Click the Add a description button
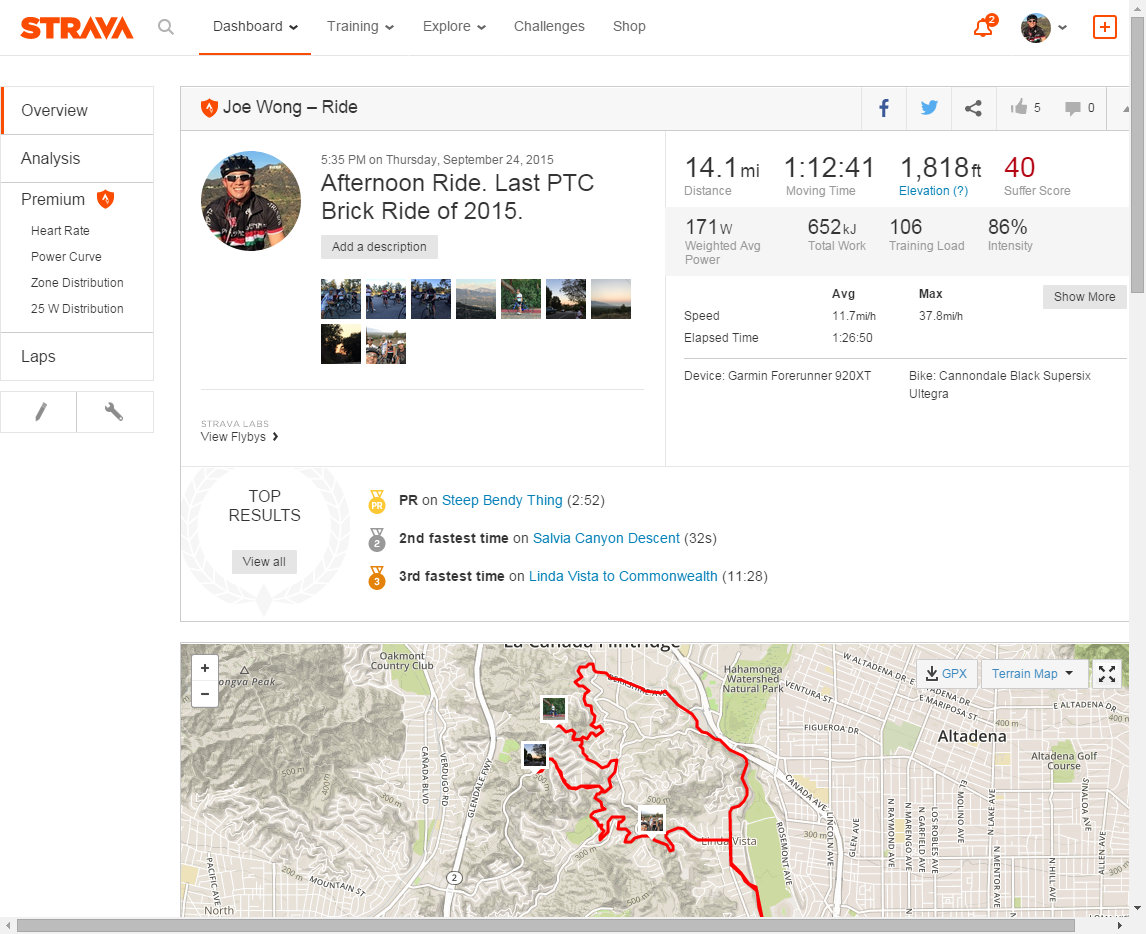The width and height of the screenshot is (1146, 934). (379, 247)
